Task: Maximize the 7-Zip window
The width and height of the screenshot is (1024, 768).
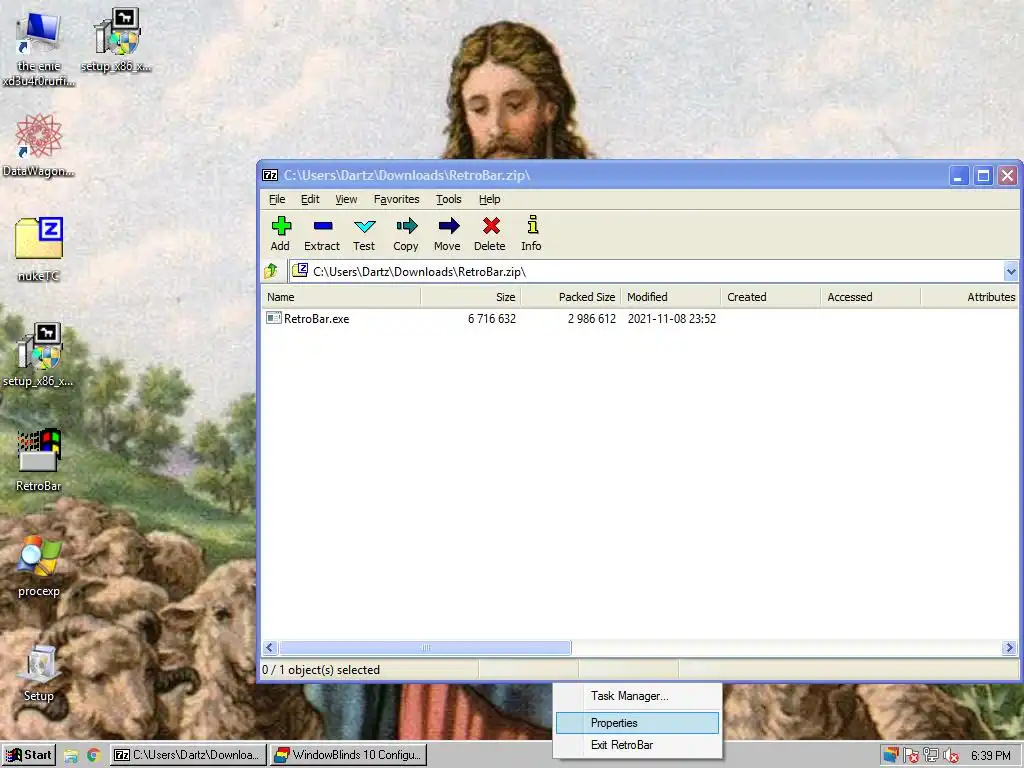Action: [x=984, y=176]
